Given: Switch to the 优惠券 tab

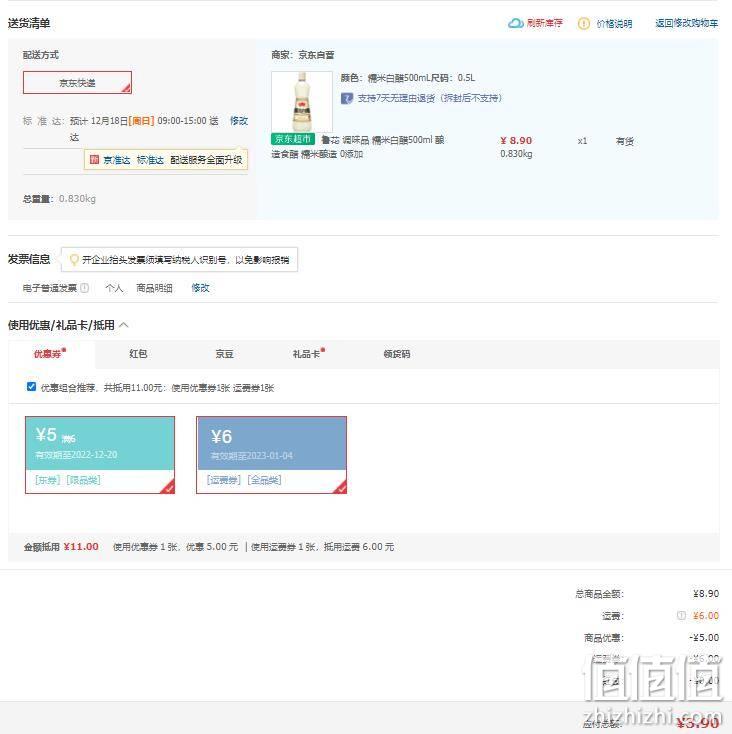Looking at the screenshot, I should [50, 353].
